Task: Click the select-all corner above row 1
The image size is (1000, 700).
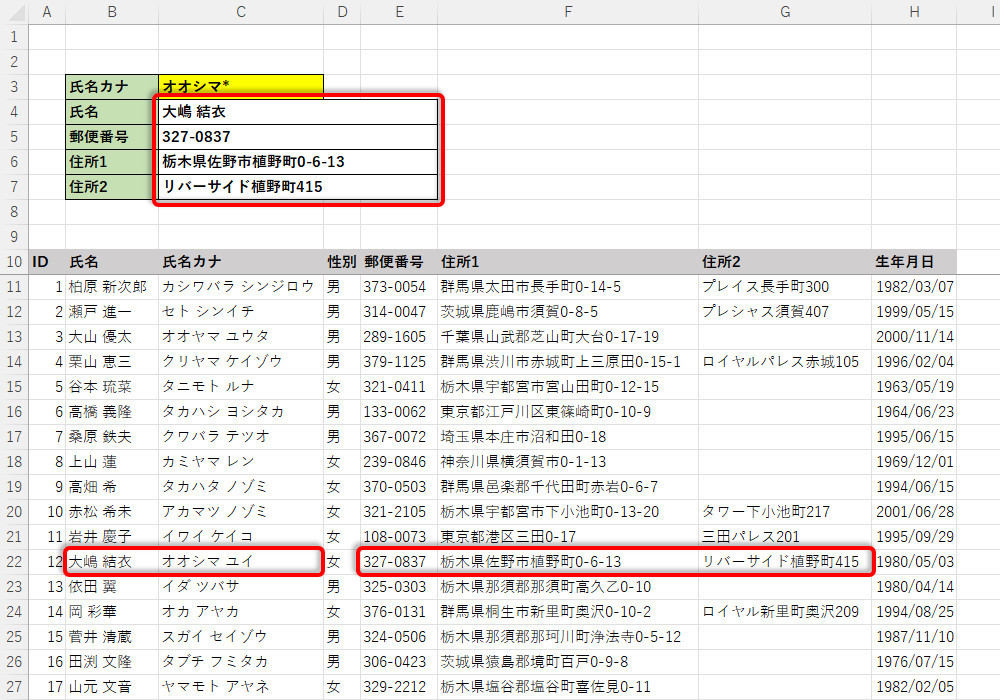Action: [x=14, y=11]
